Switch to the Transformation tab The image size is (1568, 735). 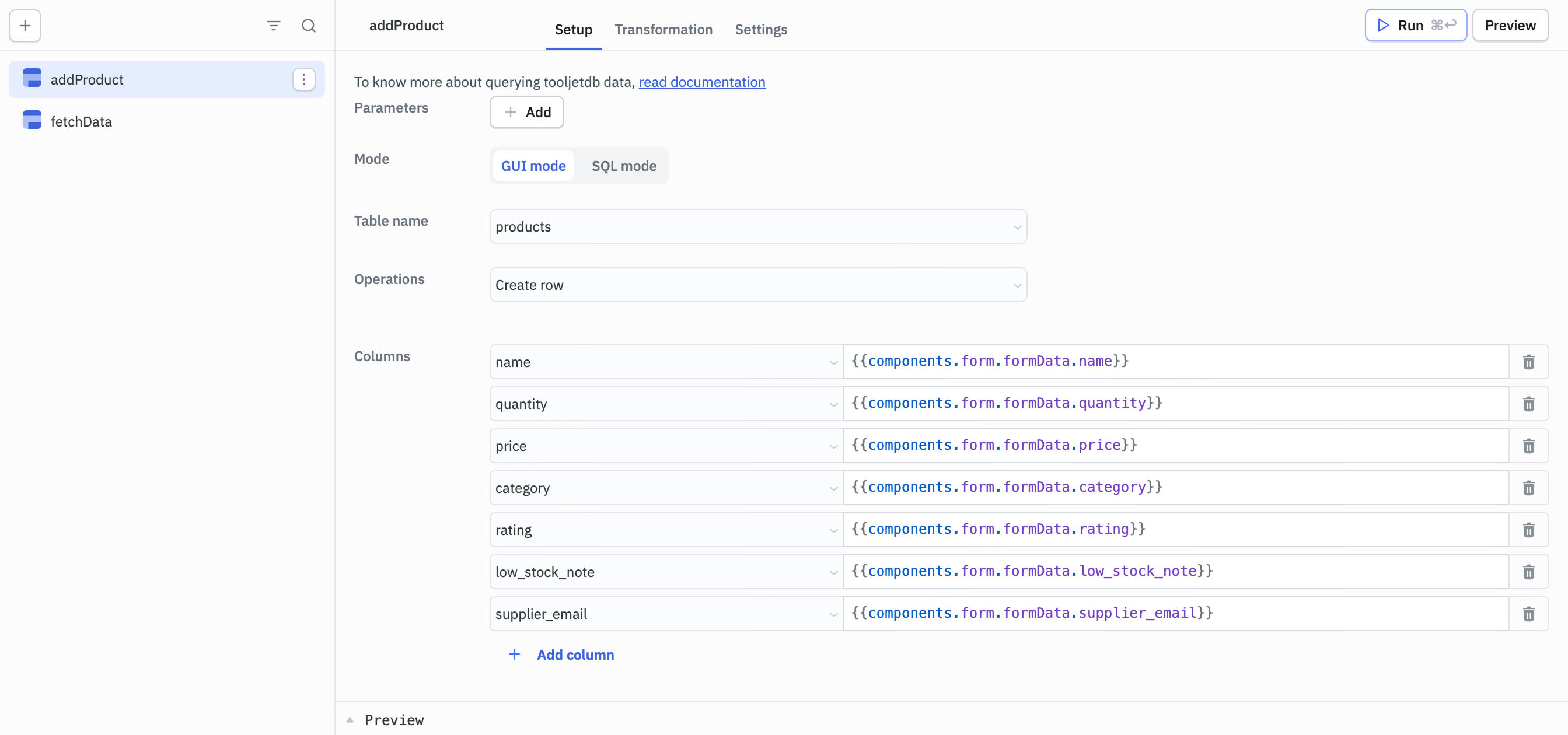663,29
